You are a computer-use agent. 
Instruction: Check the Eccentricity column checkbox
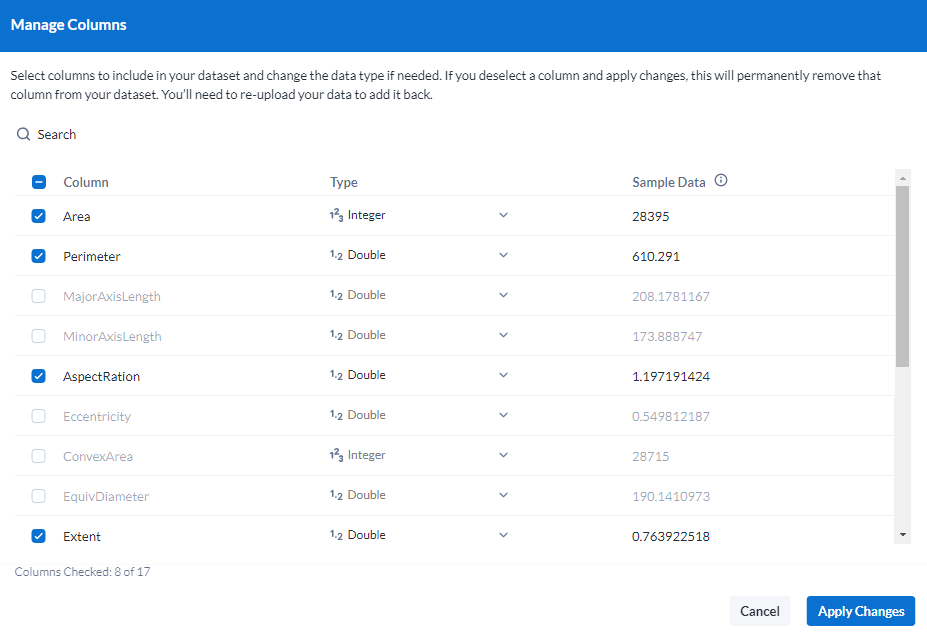click(39, 416)
